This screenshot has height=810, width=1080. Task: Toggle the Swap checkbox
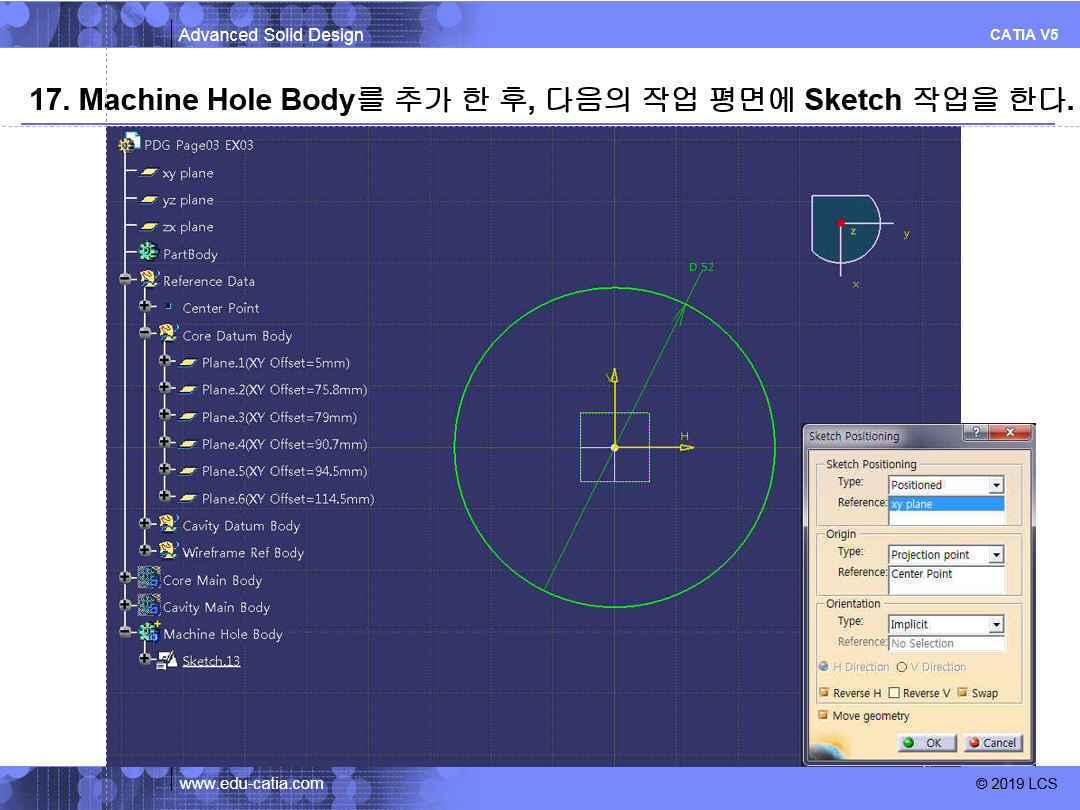tap(963, 693)
